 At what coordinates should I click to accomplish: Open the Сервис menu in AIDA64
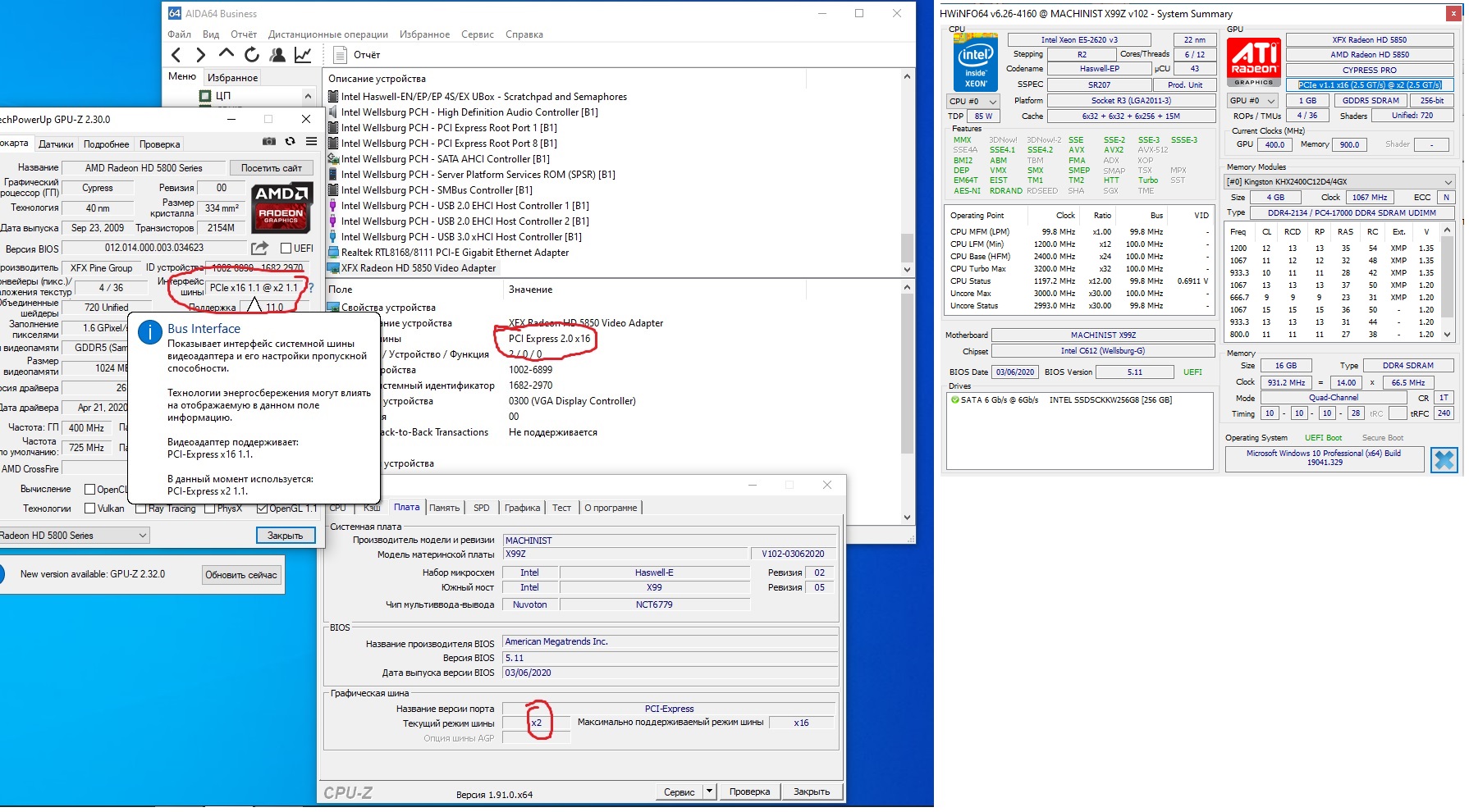click(478, 34)
